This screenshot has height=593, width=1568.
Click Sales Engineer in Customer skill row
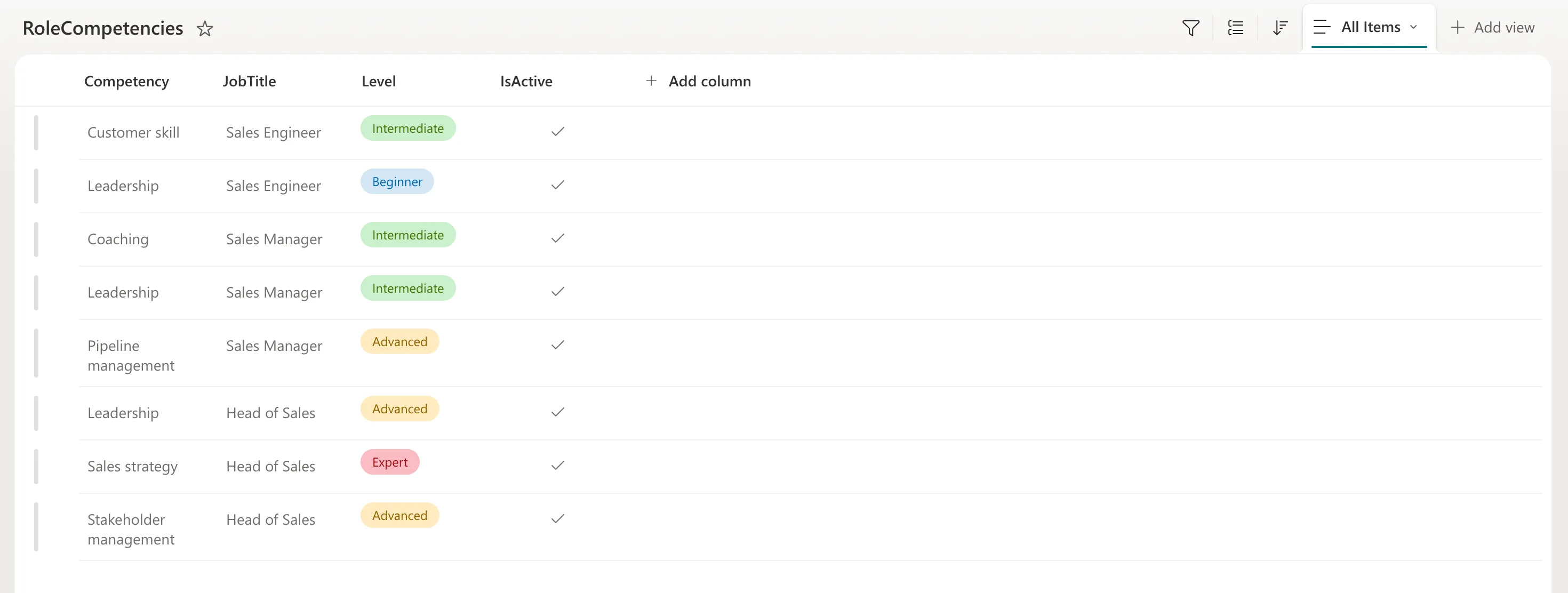(x=273, y=132)
